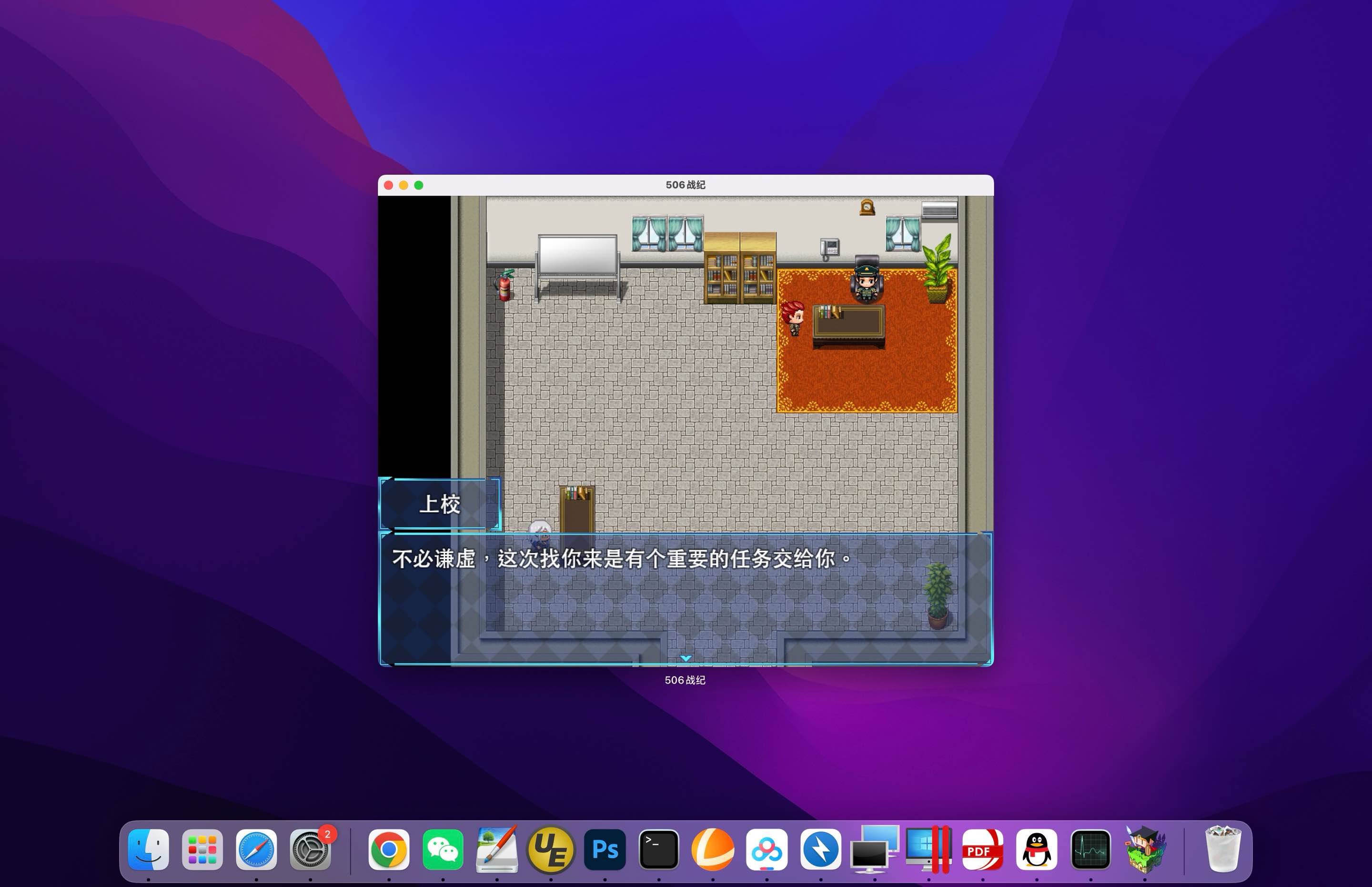Open Finder from the Dock
The height and width of the screenshot is (887, 1372).
coord(149,848)
